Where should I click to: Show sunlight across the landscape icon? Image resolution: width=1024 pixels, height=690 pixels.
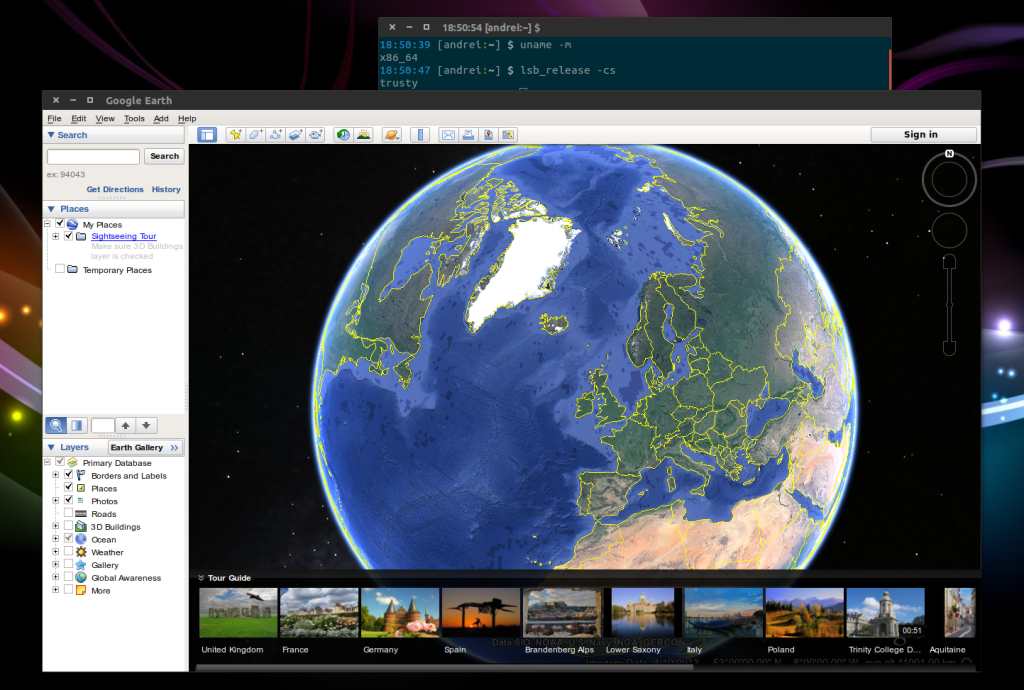(x=364, y=134)
